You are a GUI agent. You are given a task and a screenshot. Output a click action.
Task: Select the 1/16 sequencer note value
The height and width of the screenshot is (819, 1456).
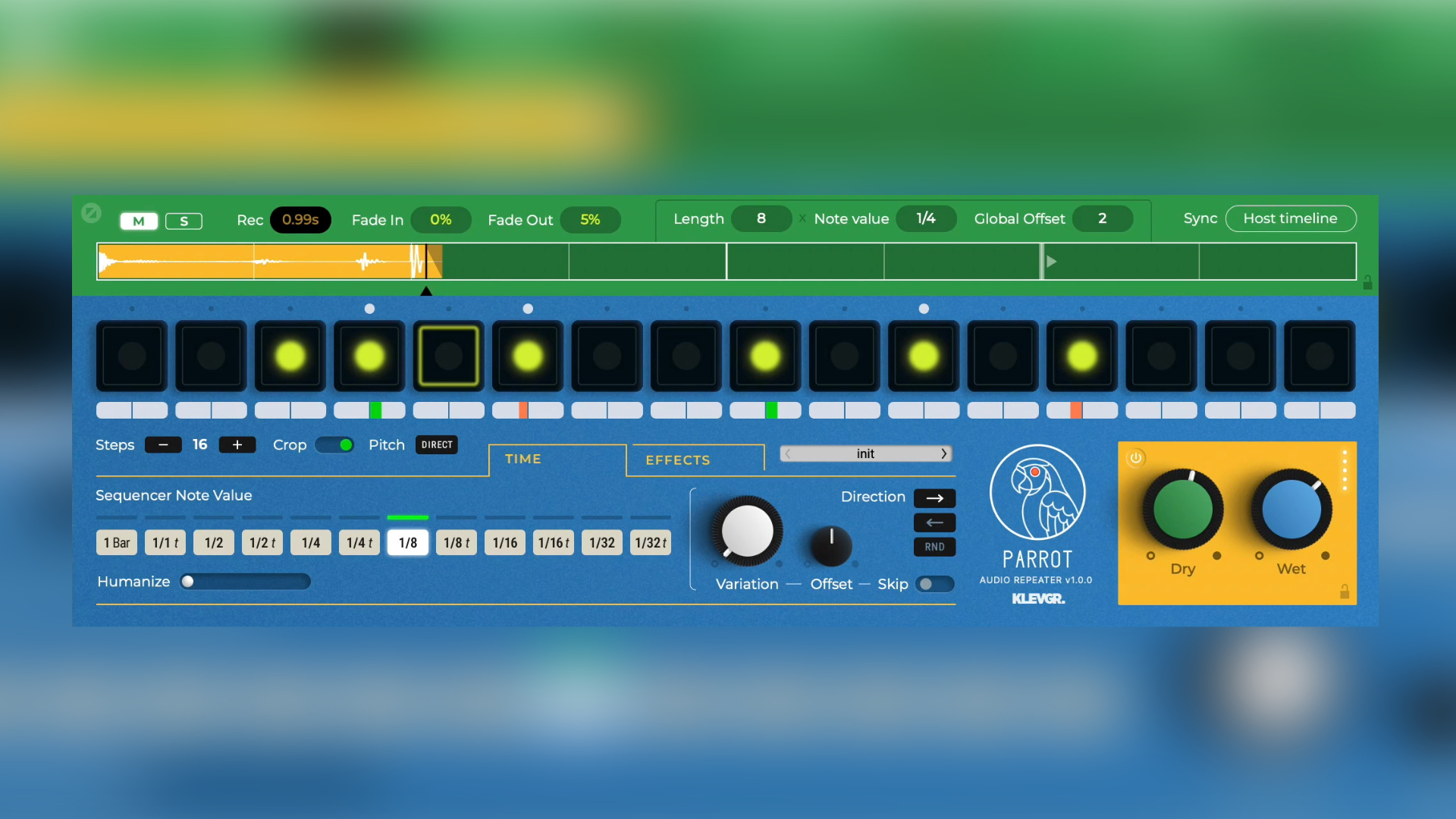coord(505,543)
